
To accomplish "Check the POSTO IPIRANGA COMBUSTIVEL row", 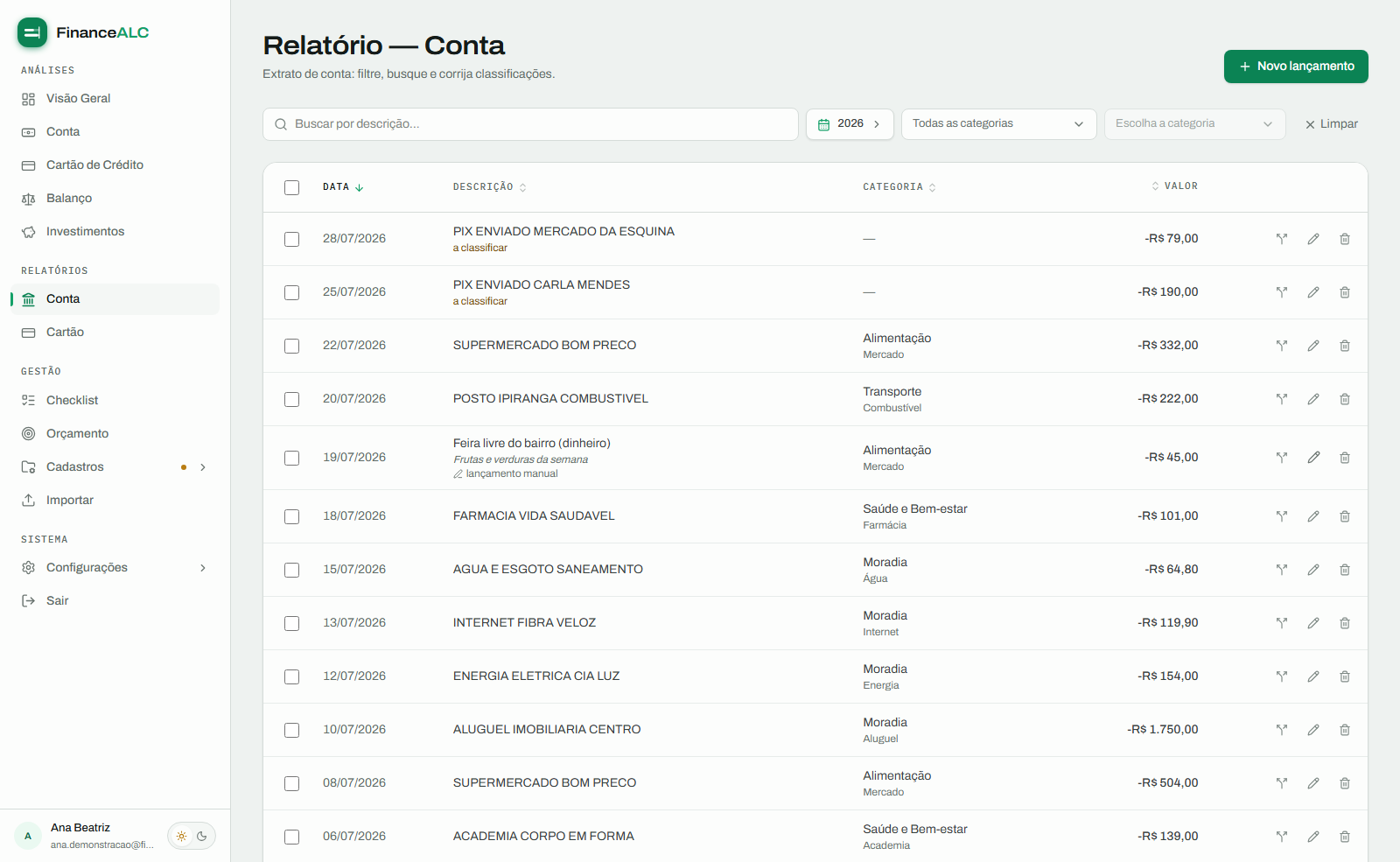I will click(292, 399).
